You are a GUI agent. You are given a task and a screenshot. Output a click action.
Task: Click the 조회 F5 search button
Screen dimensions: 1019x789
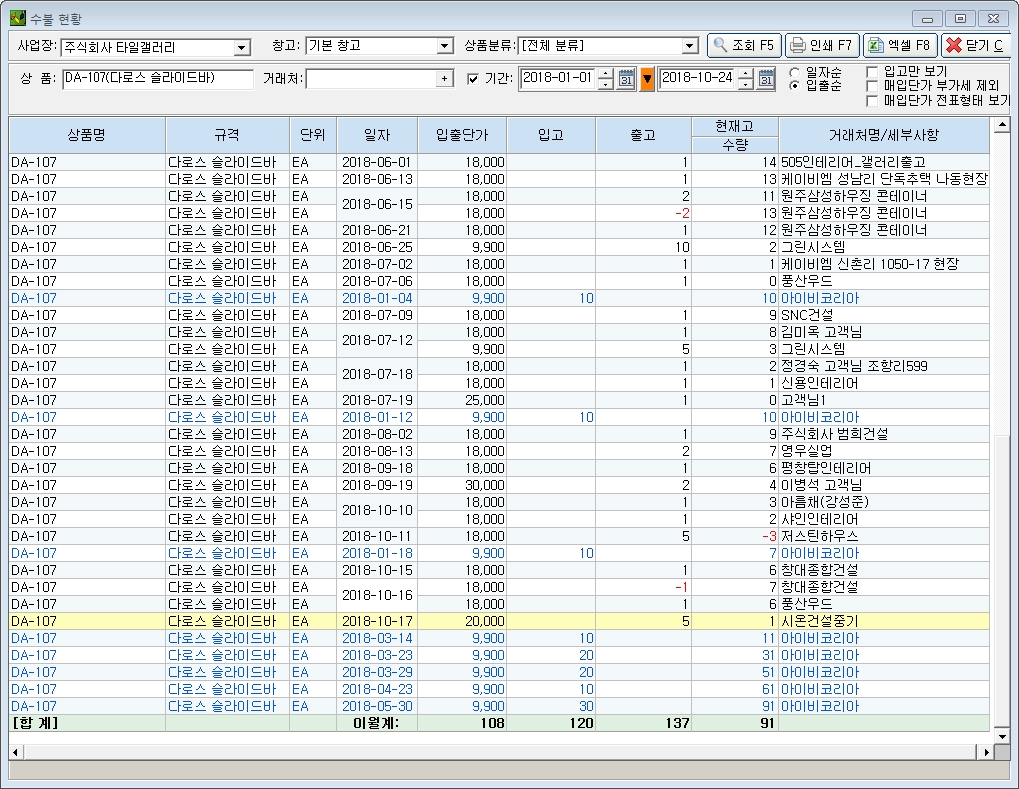[x=744, y=45]
